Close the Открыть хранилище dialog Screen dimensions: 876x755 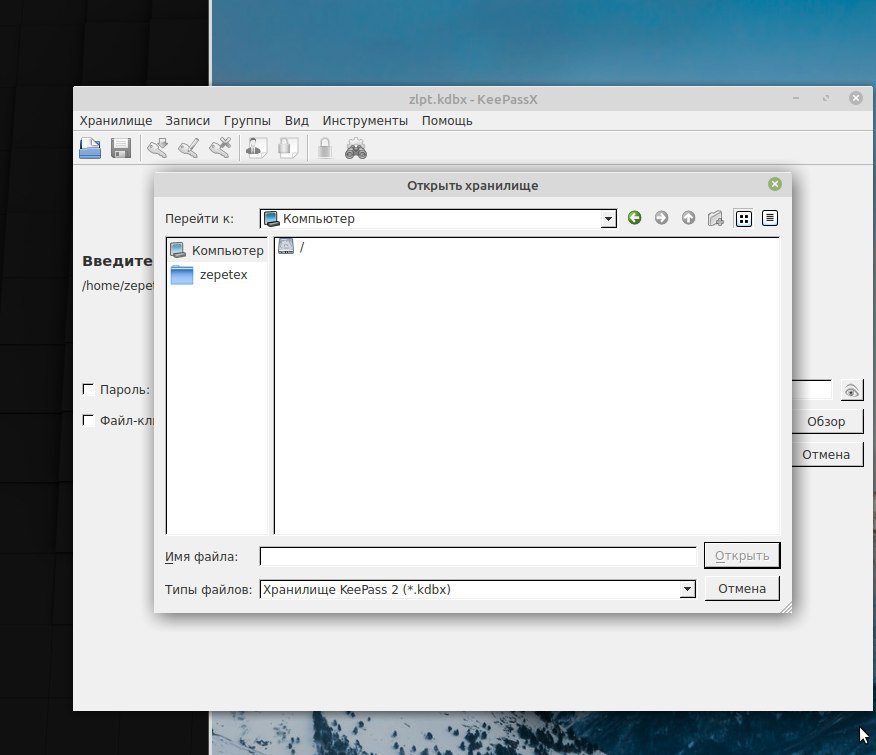tap(775, 184)
